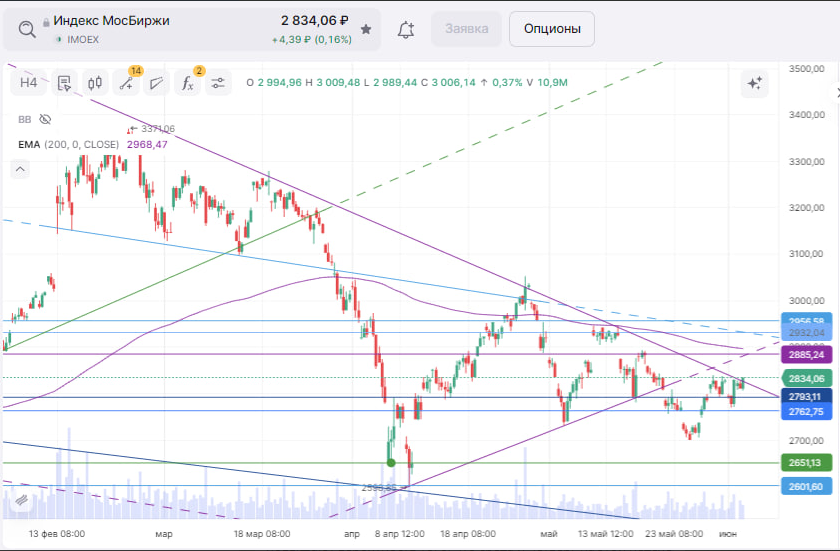Click the 2651,13 green price label
Image resolution: width=840 pixels, height=551 pixels.
[805, 463]
